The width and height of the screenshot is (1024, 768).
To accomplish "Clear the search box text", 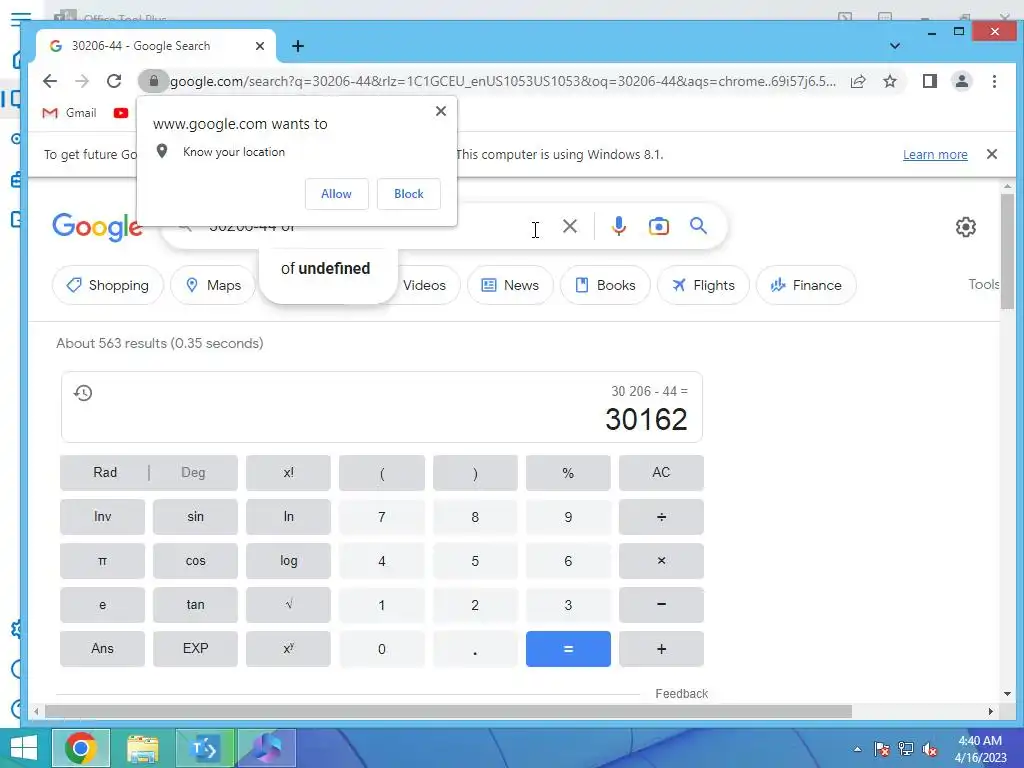I will pyautogui.click(x=569, y=226).
